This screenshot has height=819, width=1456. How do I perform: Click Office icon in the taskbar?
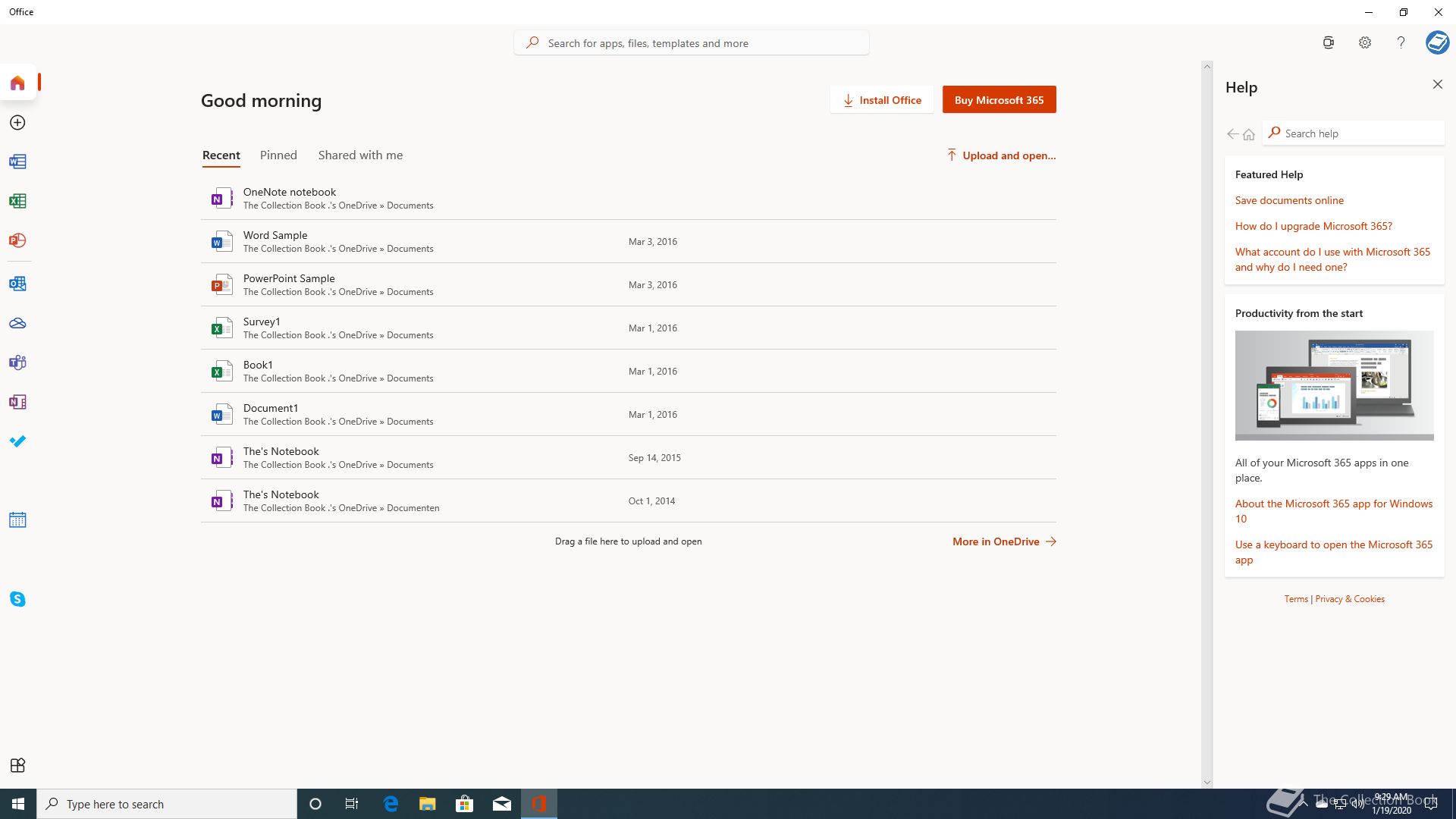pos(539,804)
